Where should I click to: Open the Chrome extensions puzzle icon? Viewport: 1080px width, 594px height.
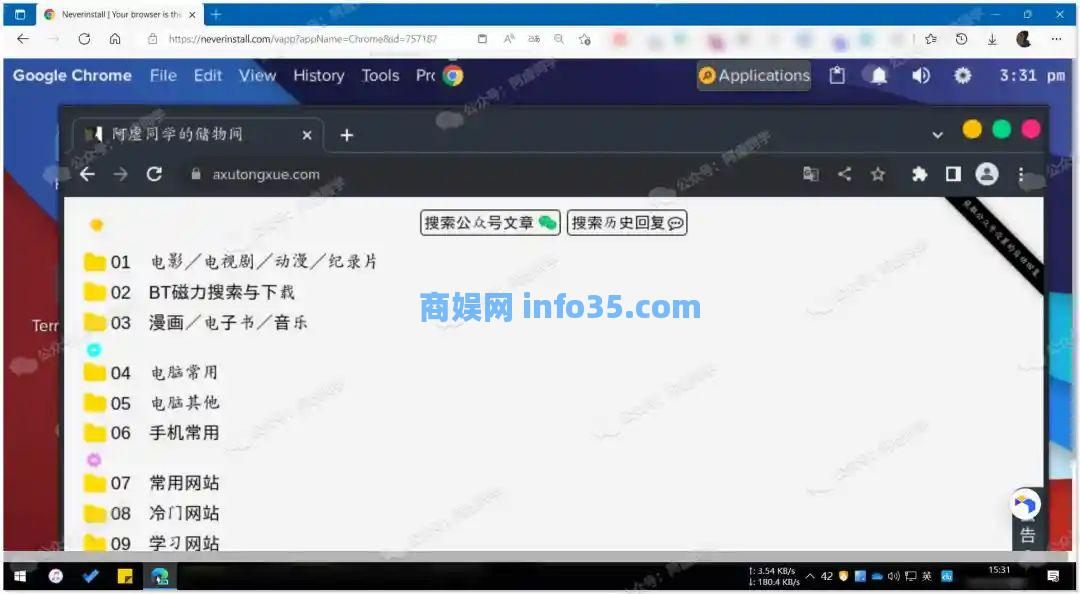920,174
